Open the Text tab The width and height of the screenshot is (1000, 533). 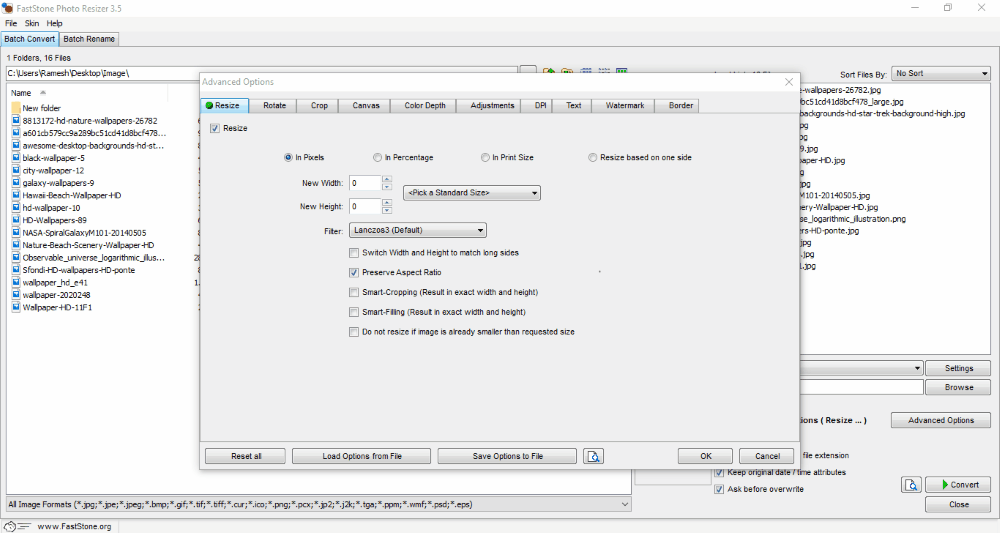coord(573,105)
